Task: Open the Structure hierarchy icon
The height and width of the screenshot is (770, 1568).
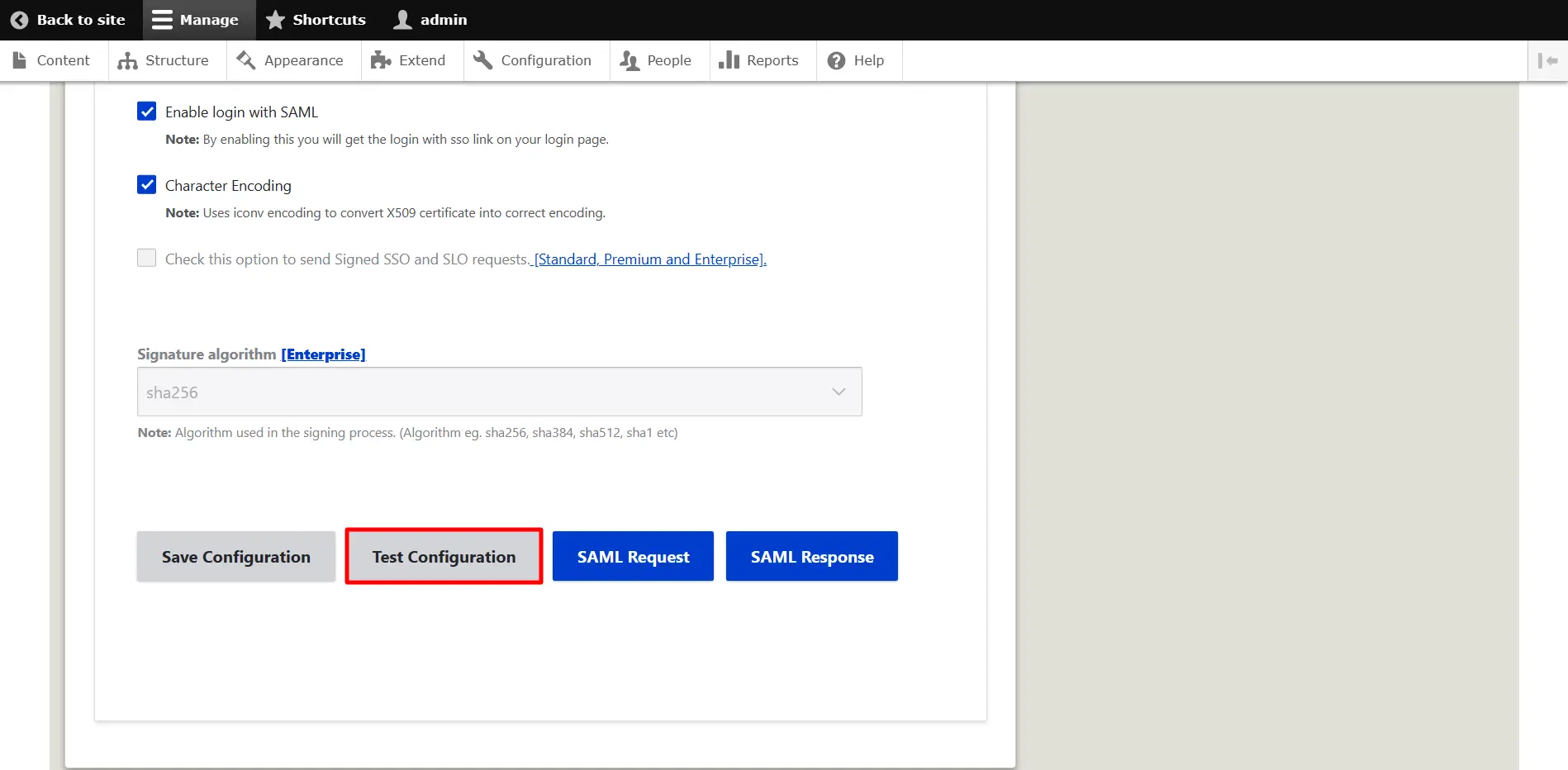Action: pos(127,60)
